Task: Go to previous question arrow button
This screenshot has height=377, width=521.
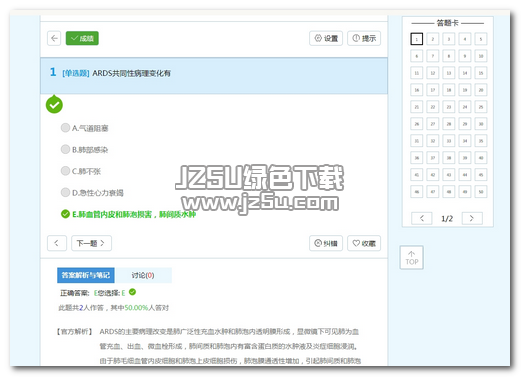Action: tap(57, 243)
